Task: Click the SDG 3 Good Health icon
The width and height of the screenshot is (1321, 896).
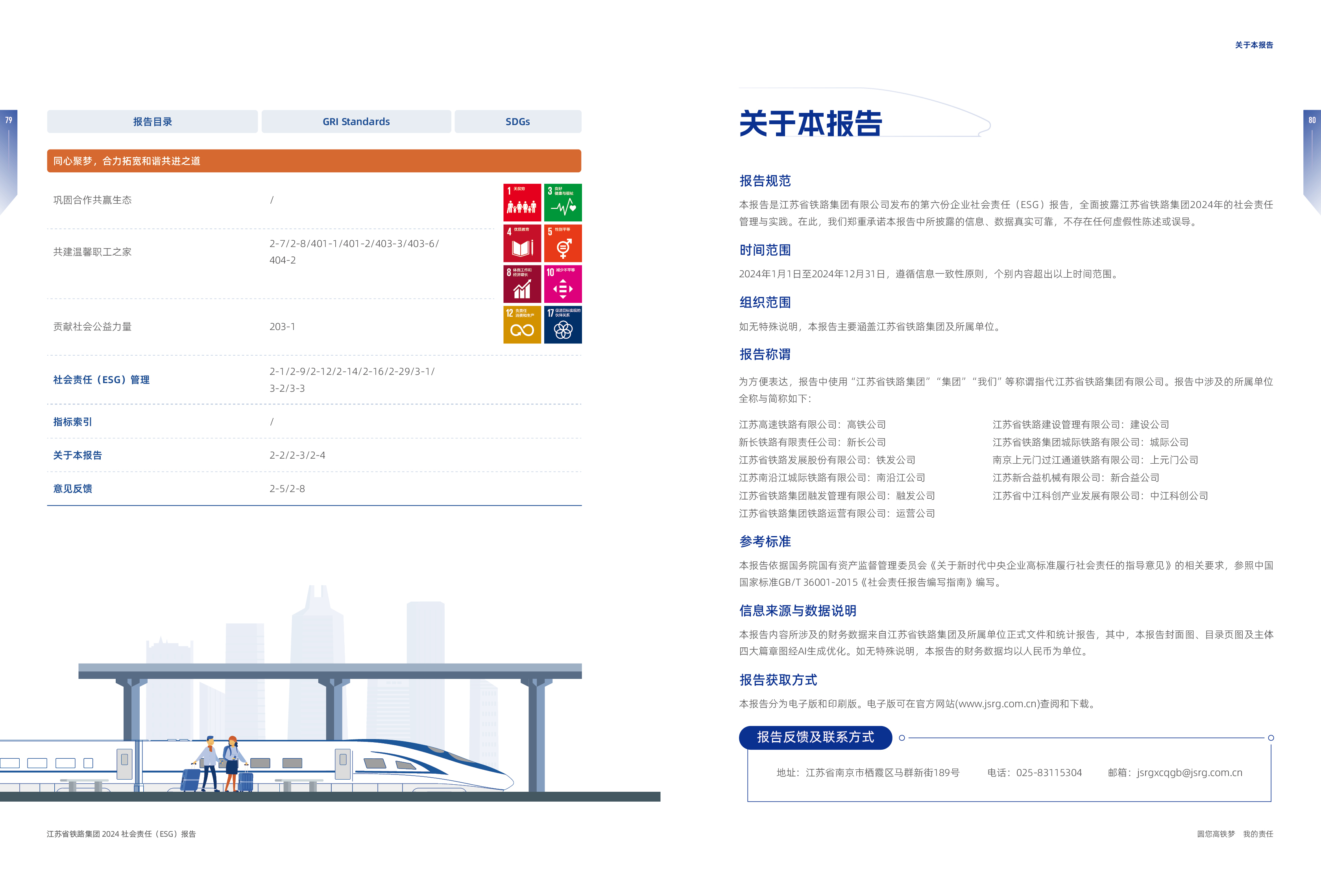Action: [562, 202]
